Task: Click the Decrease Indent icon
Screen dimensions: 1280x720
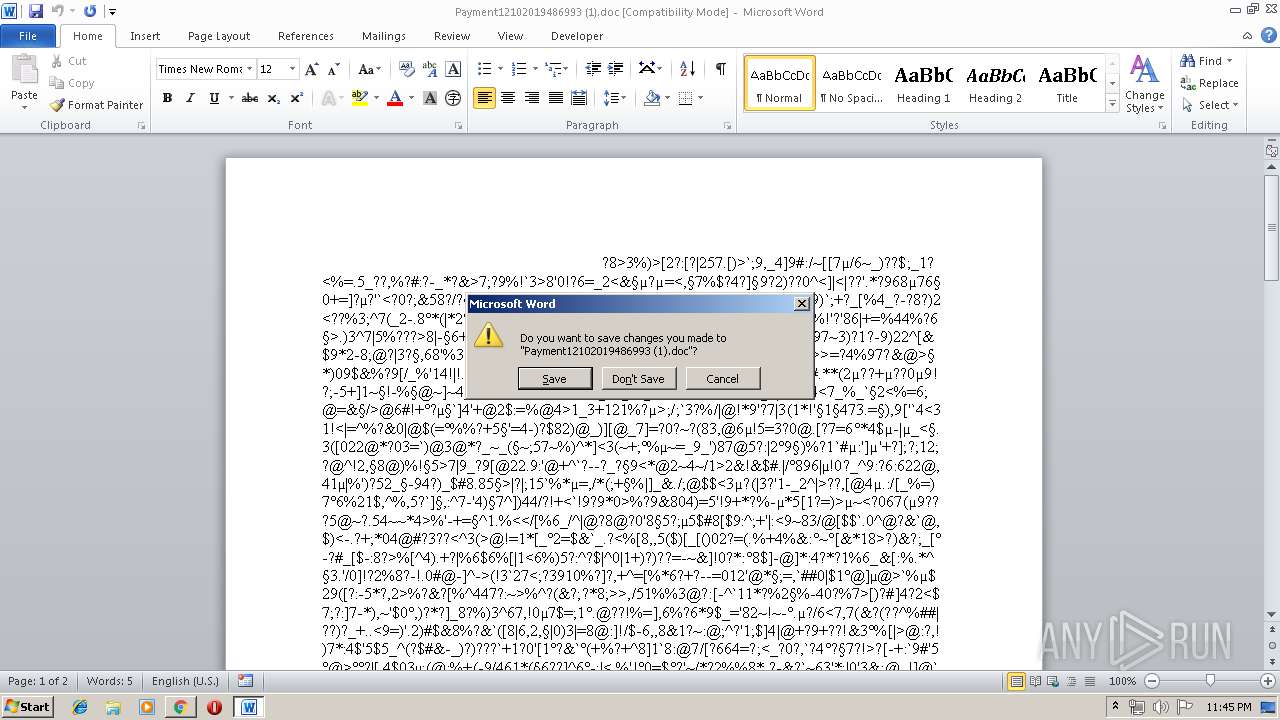Action: (x=593, y=69)
